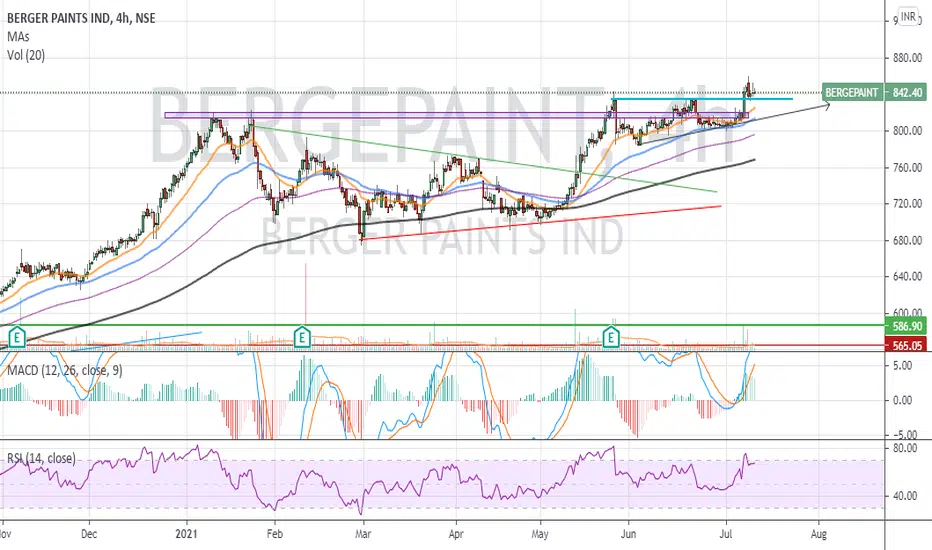Click the arrowhead of the gray projection arrow
Screen dimensions: 932x550
point(826,106)
